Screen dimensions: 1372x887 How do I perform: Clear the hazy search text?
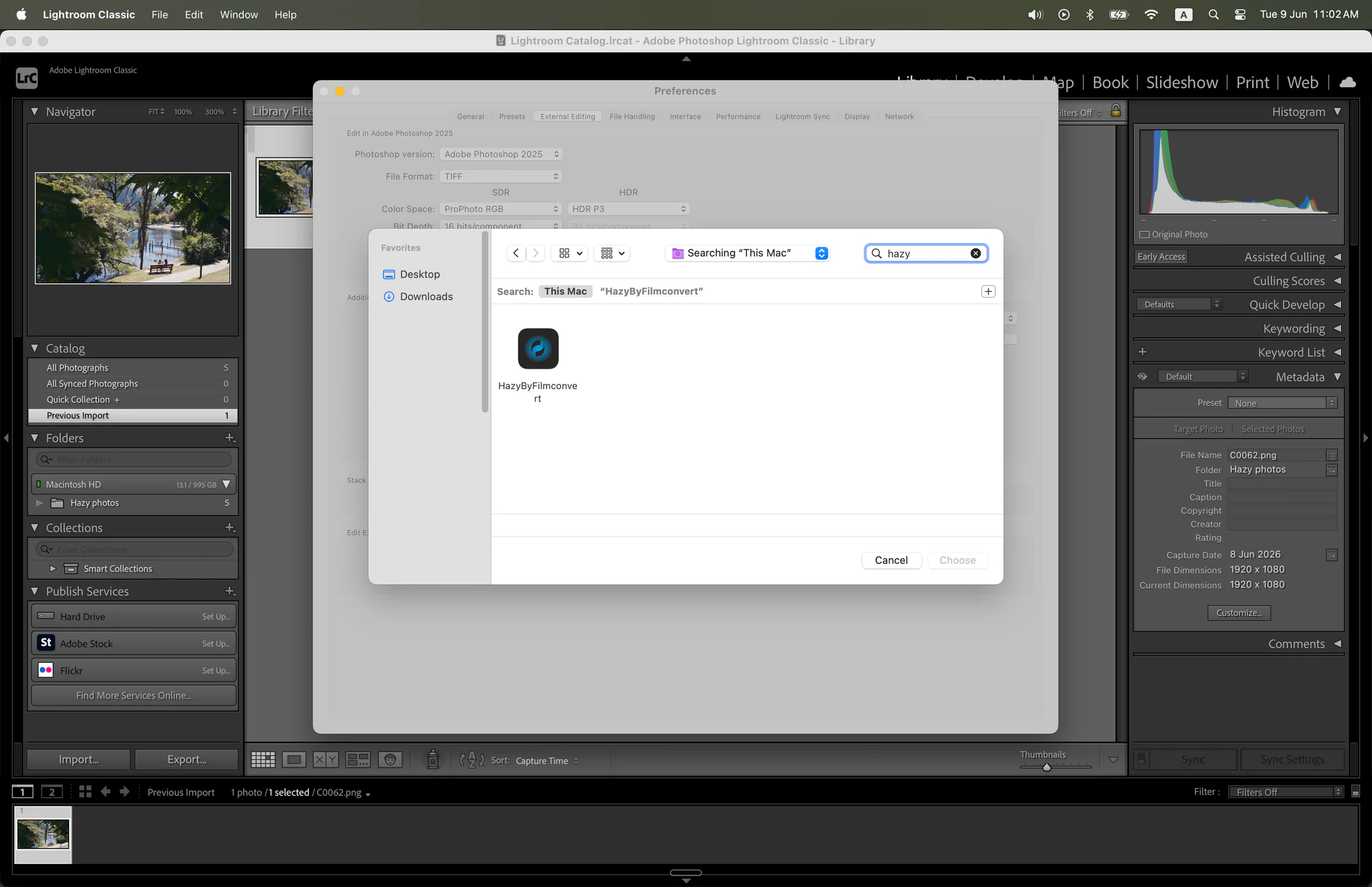point(975,253)
